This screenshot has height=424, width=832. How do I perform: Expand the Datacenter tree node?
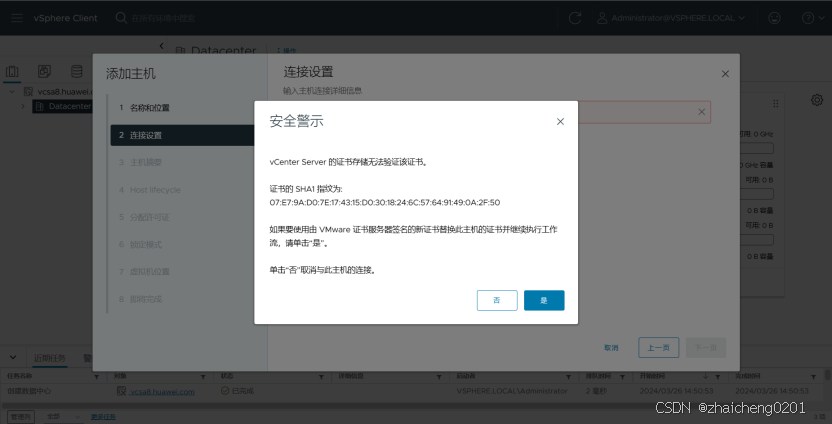click(x=23, y=106)
